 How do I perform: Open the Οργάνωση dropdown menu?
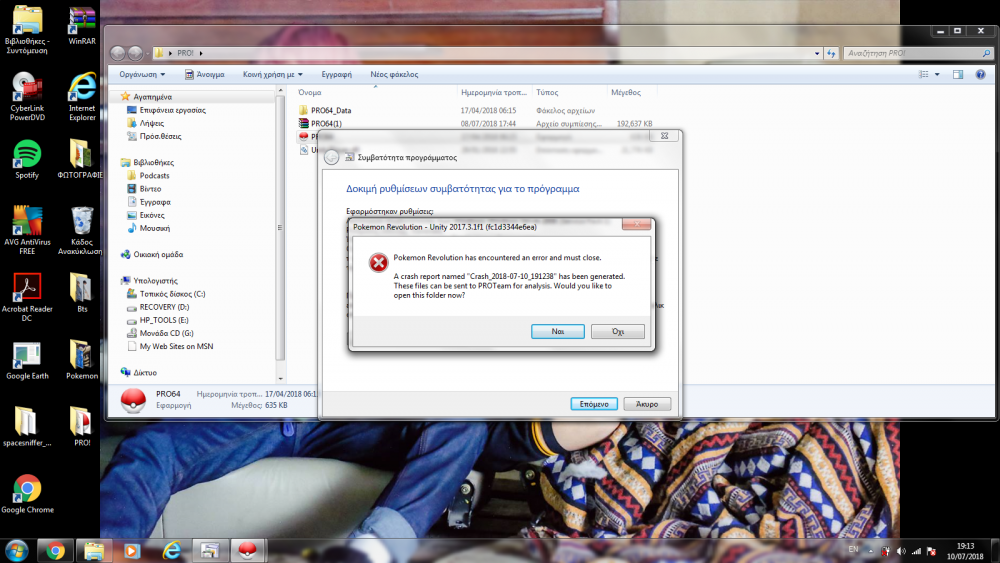[142, 75]
